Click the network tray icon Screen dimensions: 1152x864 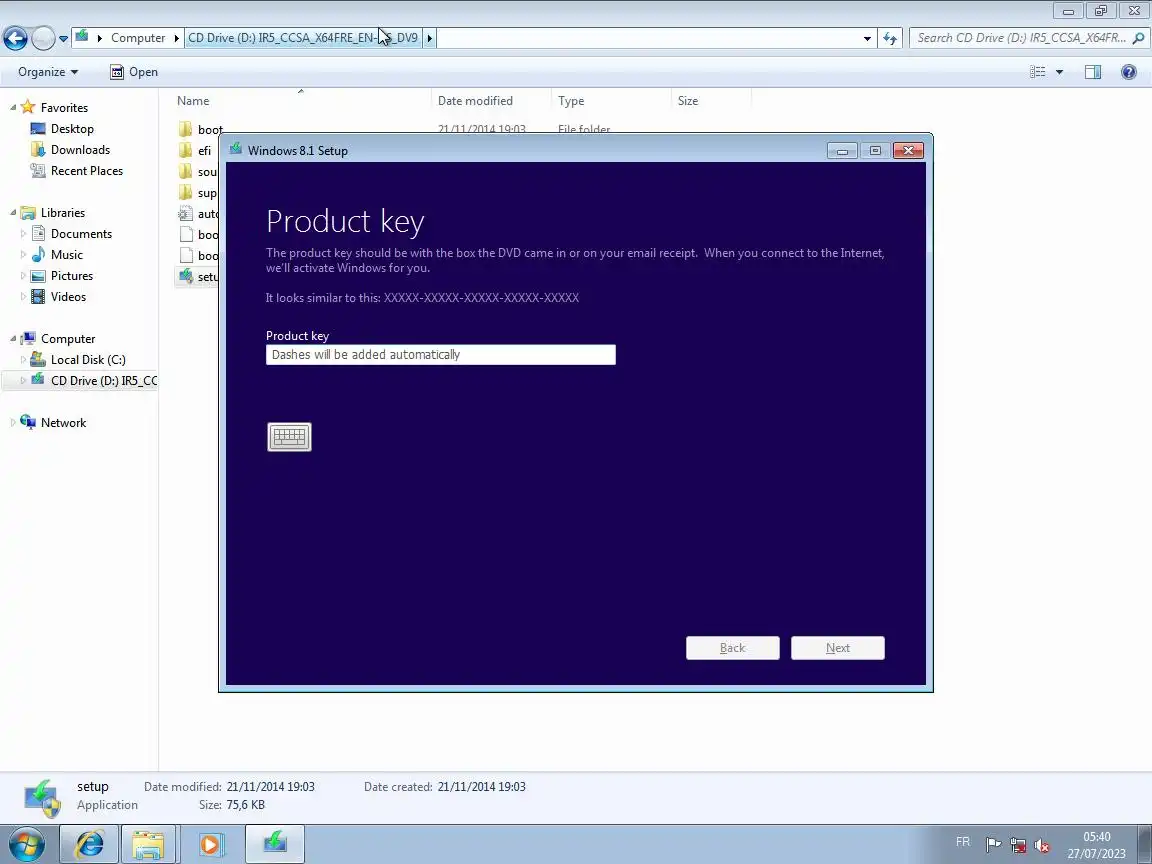click(x=1018, y=845)
